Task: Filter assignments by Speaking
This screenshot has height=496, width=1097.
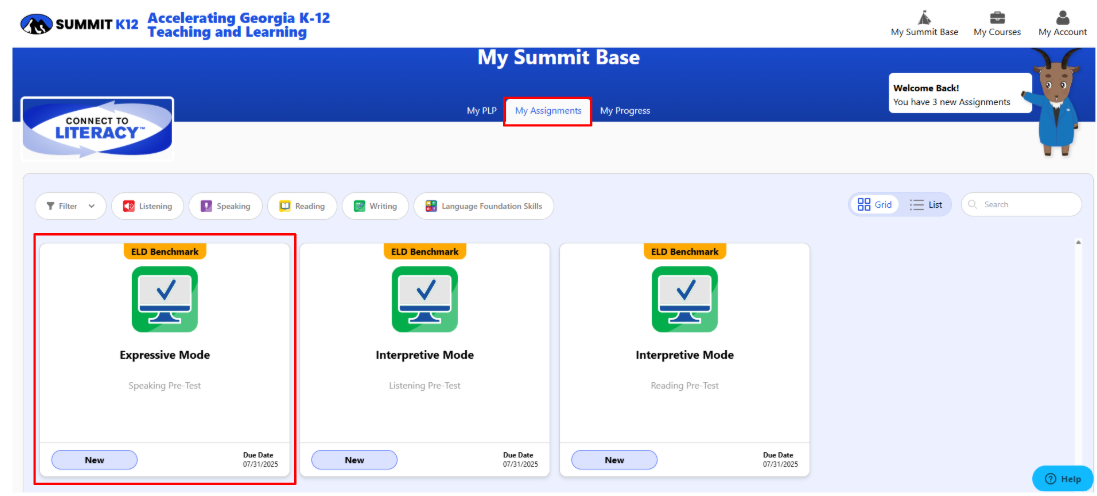Action: [225, 206]
